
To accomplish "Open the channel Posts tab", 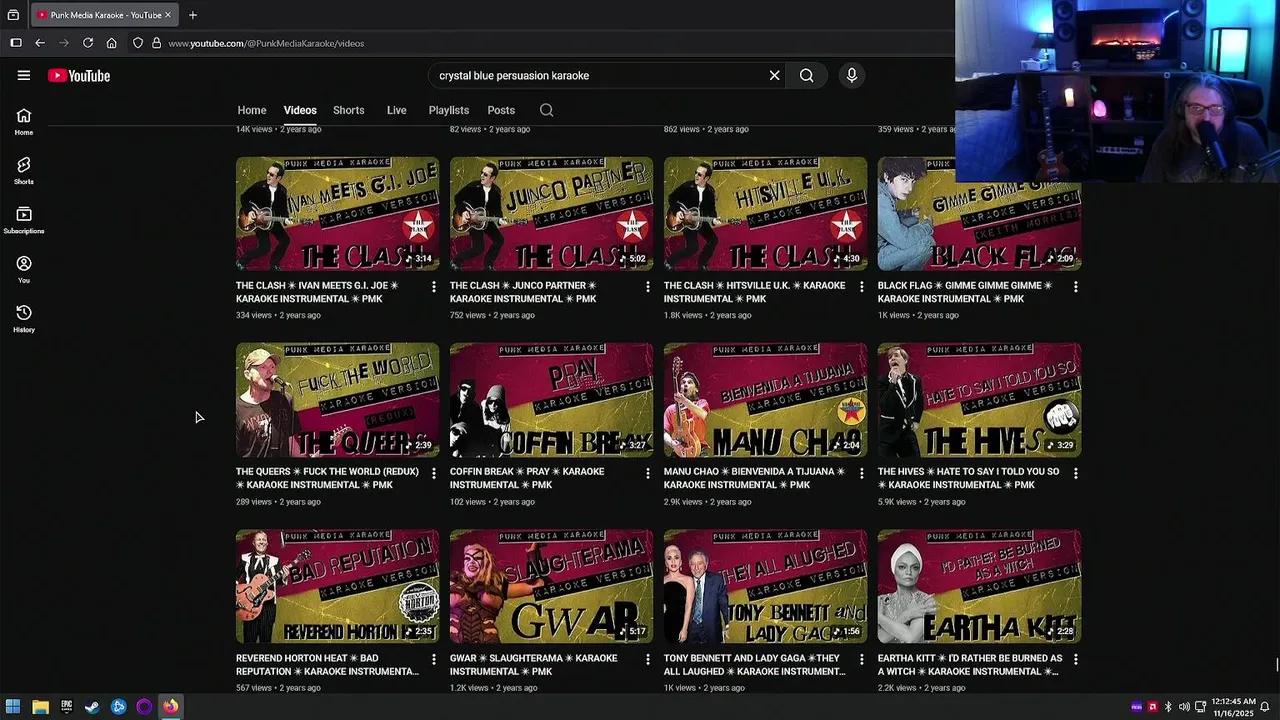I will (x=501, y=110).
